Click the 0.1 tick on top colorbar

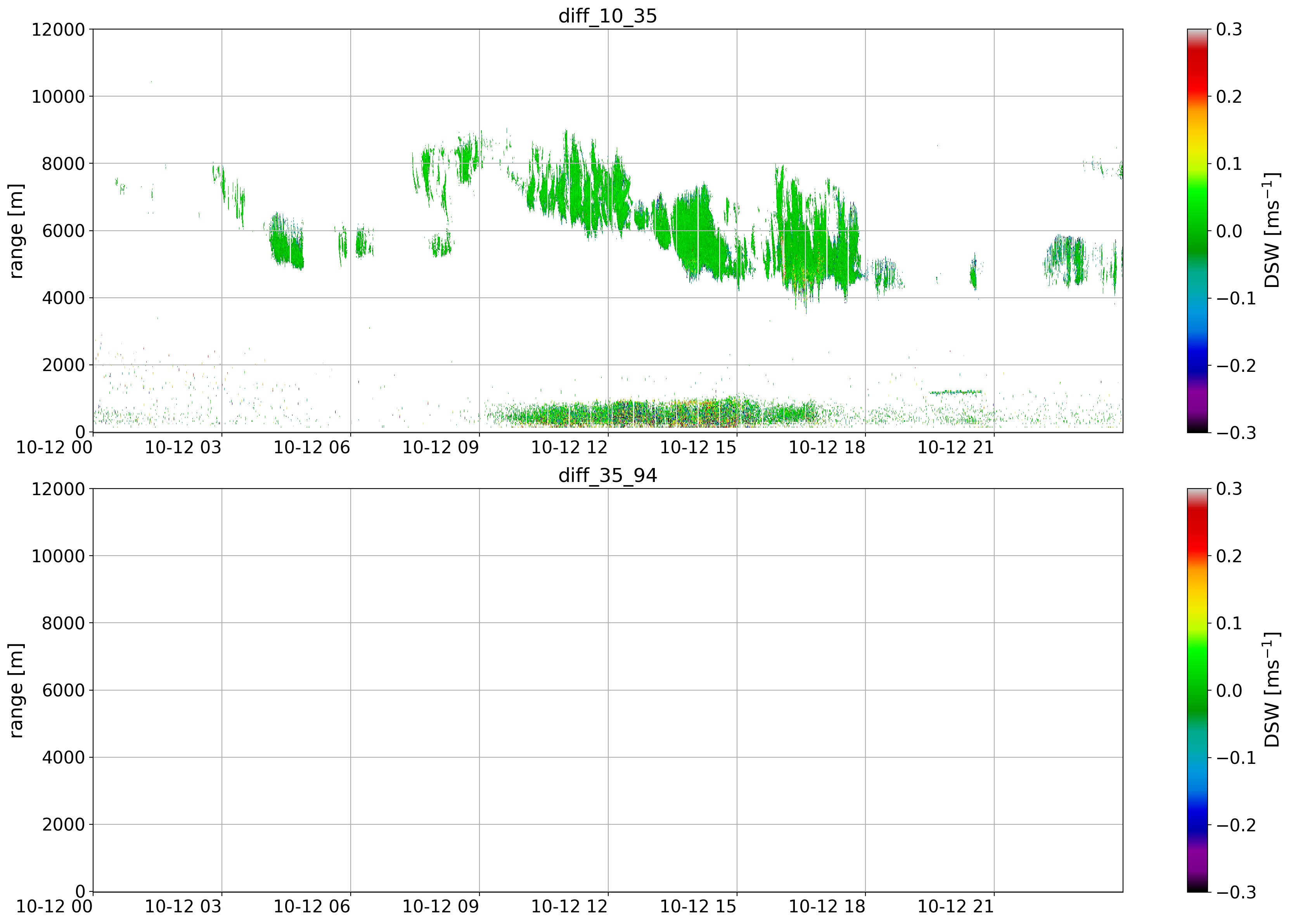pyautogui.click(x=1229, y=164)
